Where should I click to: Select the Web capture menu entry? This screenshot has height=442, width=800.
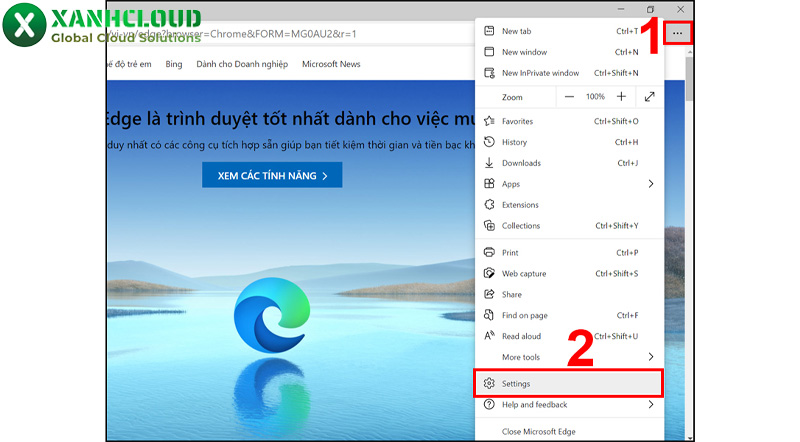[569, 273]
